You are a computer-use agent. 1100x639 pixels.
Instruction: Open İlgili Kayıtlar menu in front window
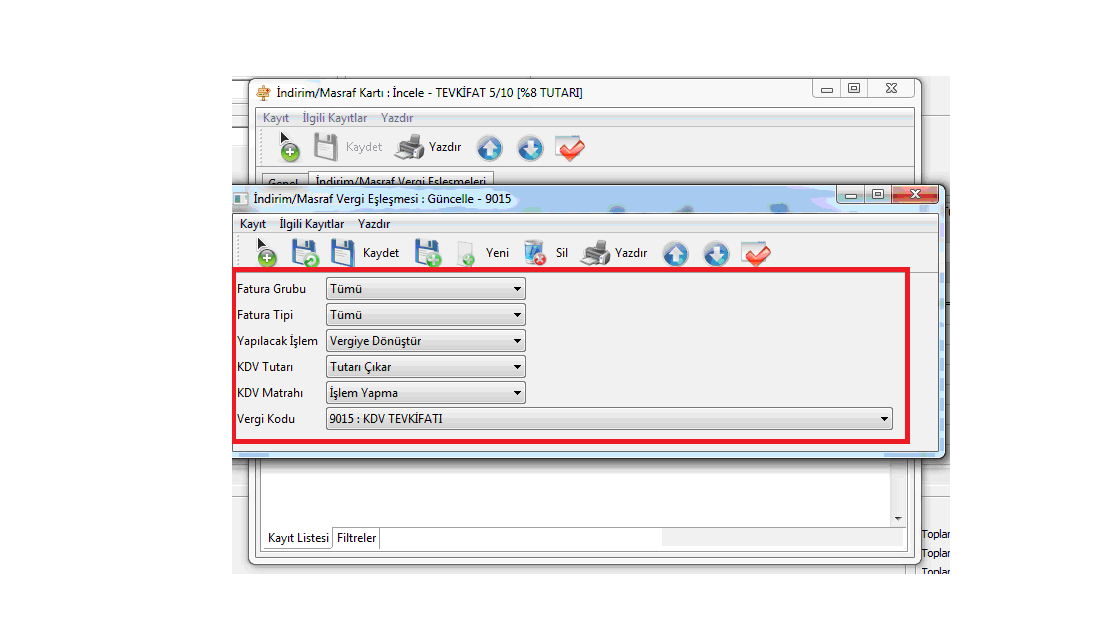coord(312,224)
